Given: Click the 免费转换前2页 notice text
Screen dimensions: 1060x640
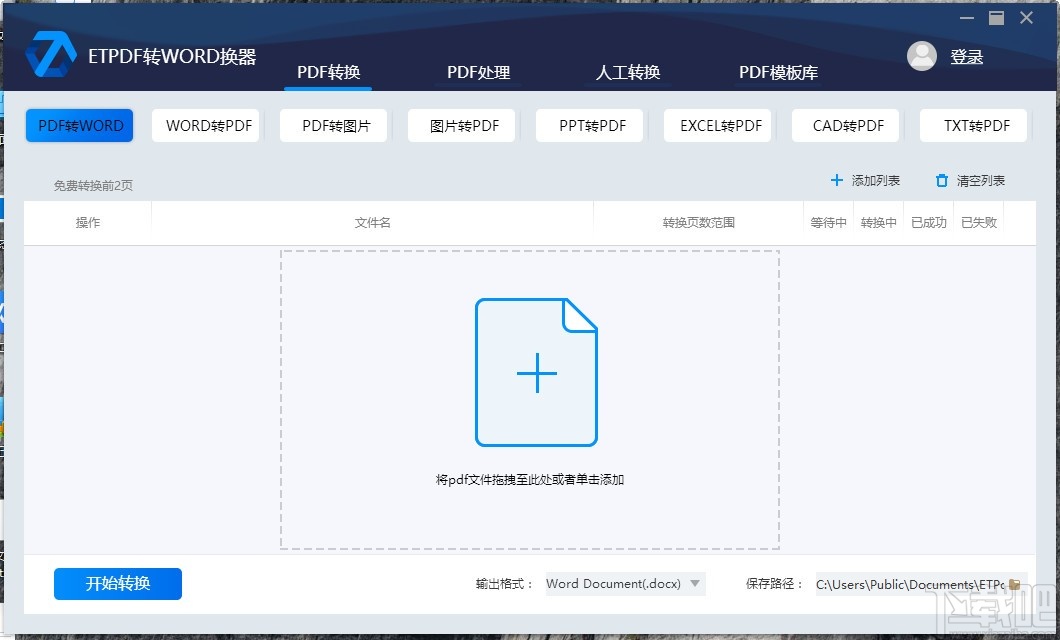Looking at the screenshot, I should pos(93,185).
